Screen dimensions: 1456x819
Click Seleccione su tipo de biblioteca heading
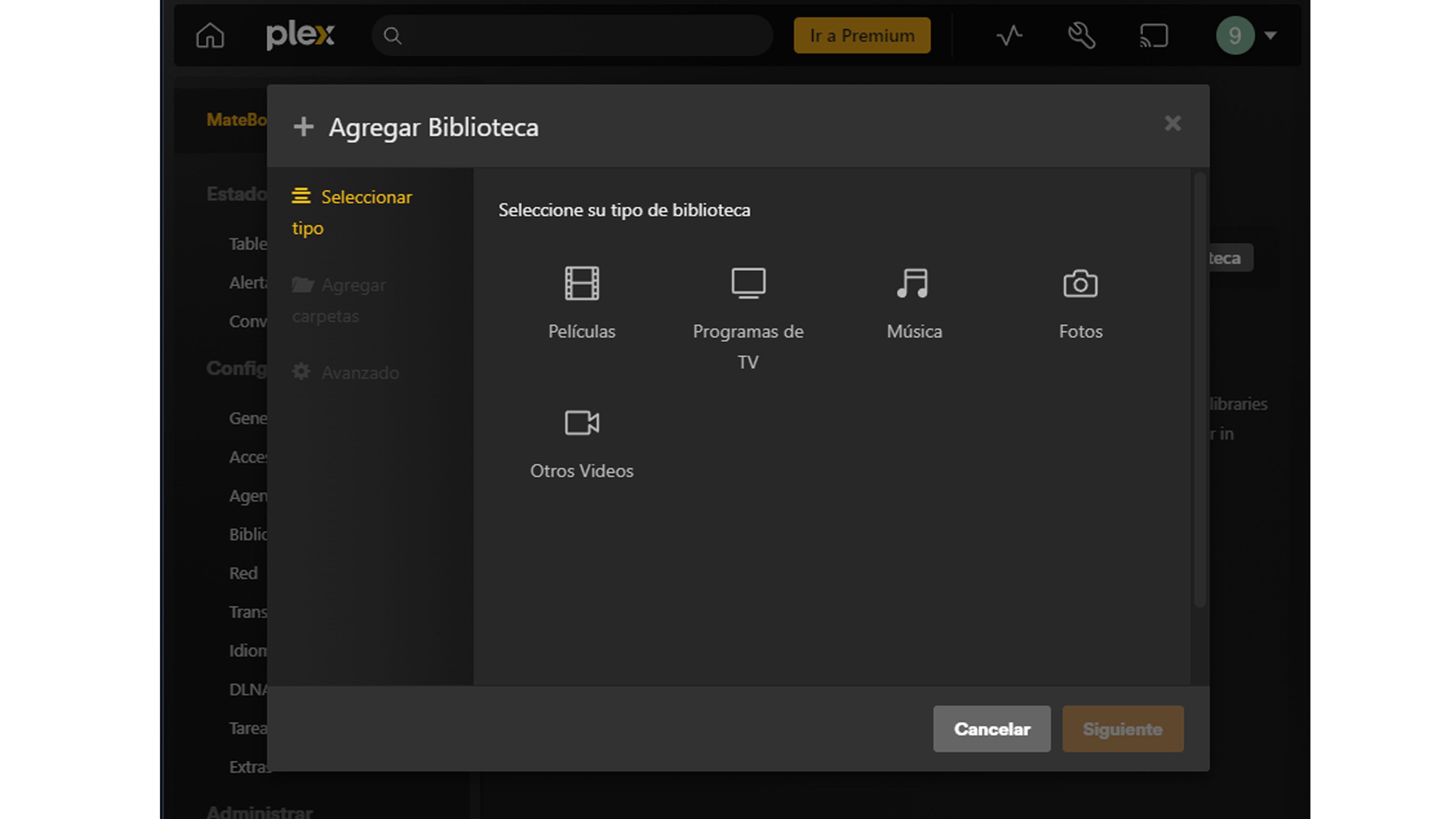click(x=624, y=210)
